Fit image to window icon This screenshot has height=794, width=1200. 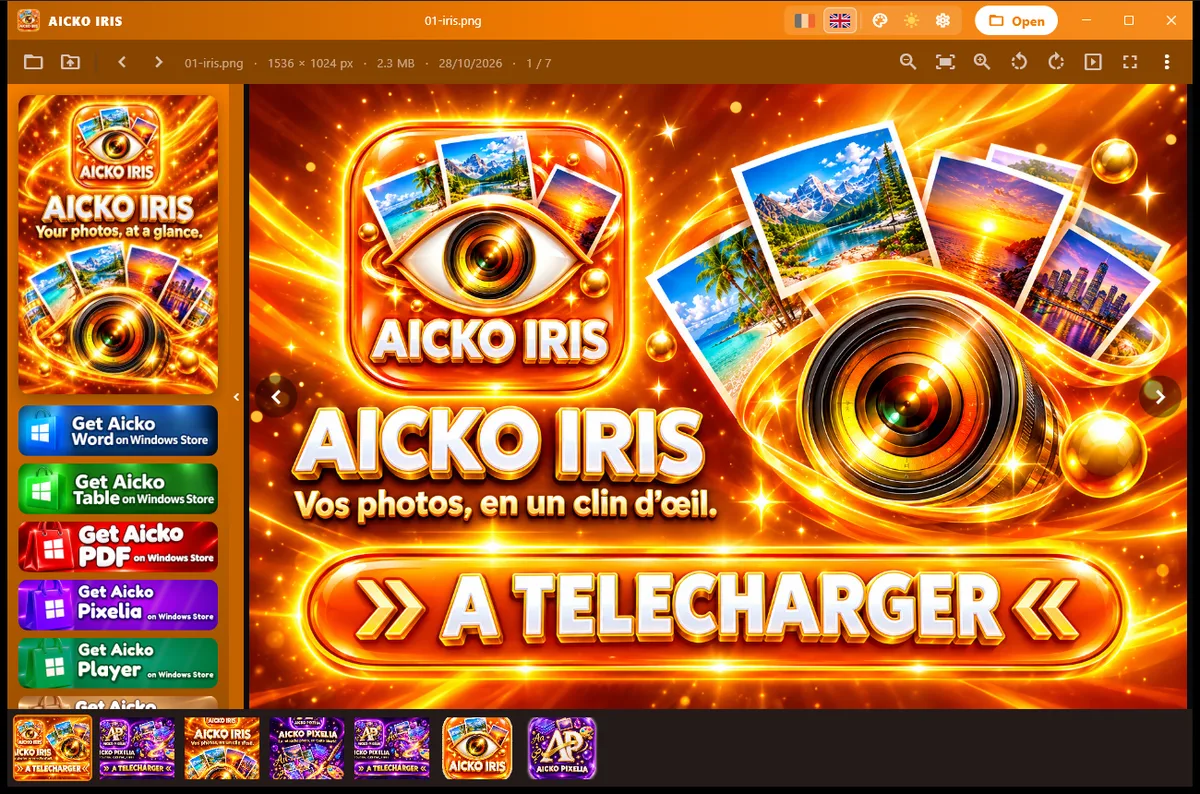point(945,62)
